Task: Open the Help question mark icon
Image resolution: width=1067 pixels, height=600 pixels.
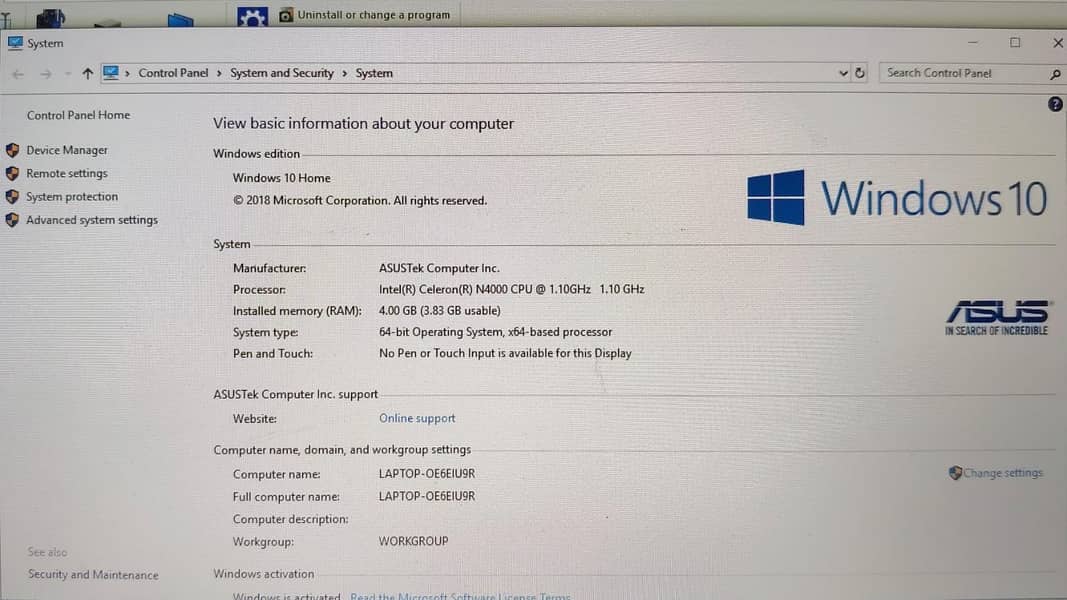Action: tap(1055, 104)
